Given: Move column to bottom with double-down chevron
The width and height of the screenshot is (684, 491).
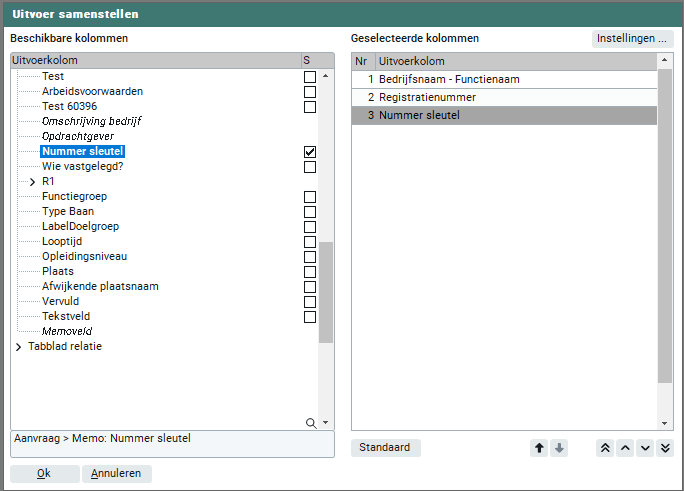Looking at the screenshot, I should click(666, 448).
